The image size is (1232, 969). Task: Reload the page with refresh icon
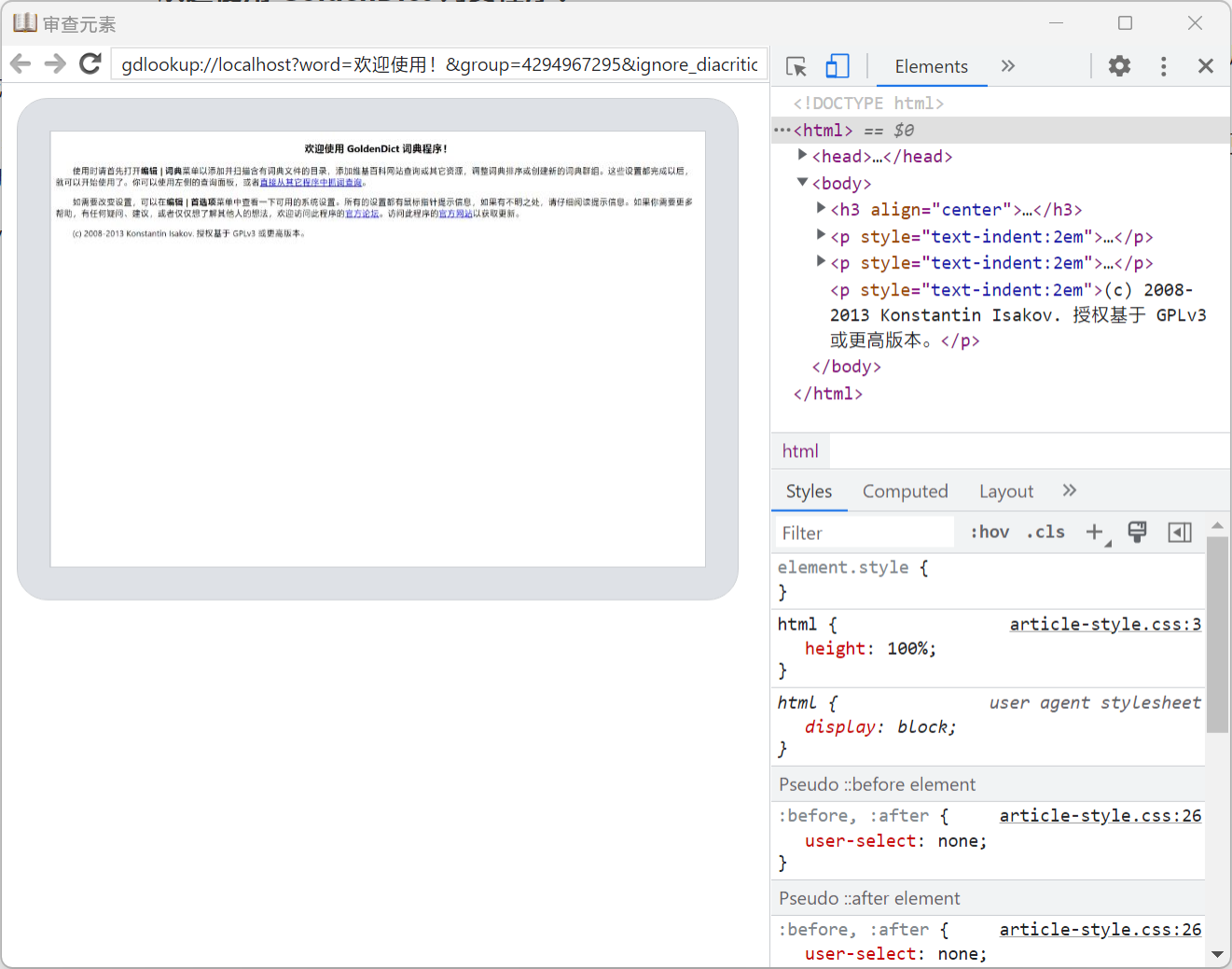(90, 63)
